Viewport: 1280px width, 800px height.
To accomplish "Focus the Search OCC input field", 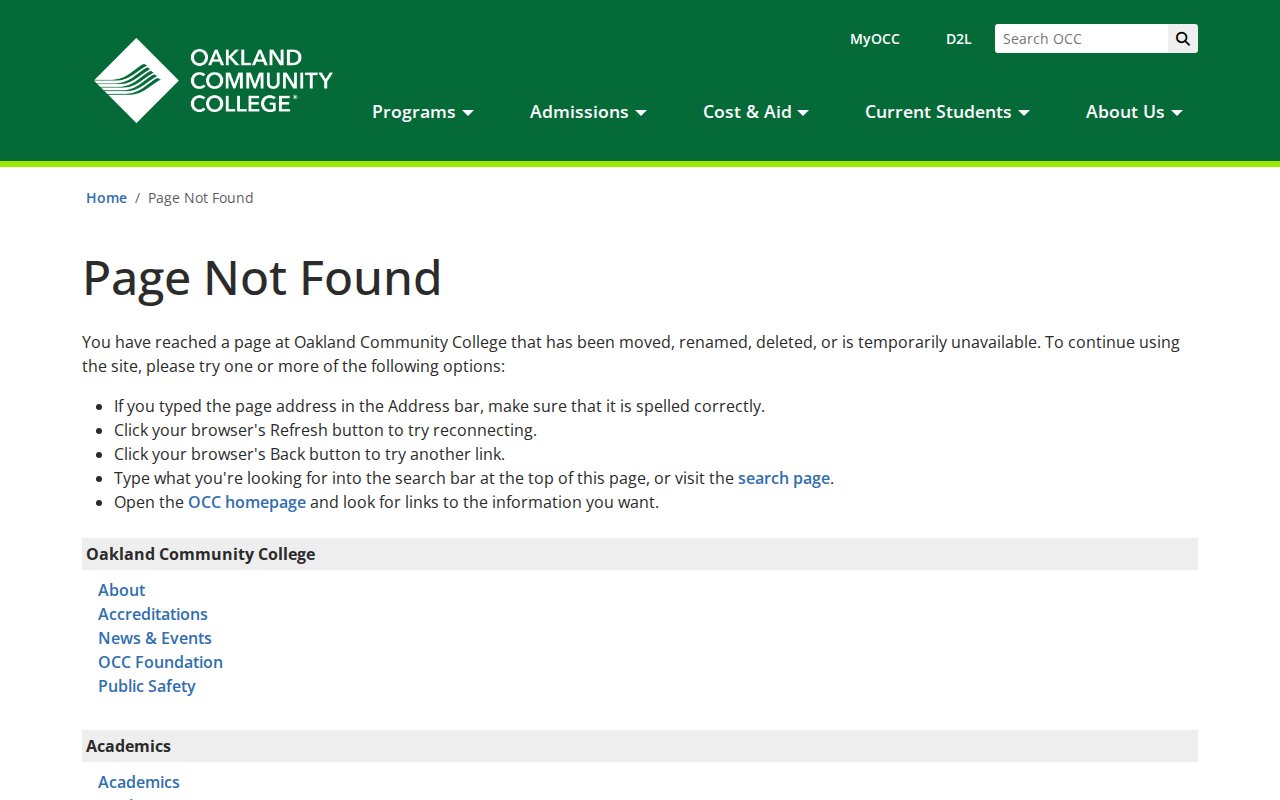I will click(1081, 39).
